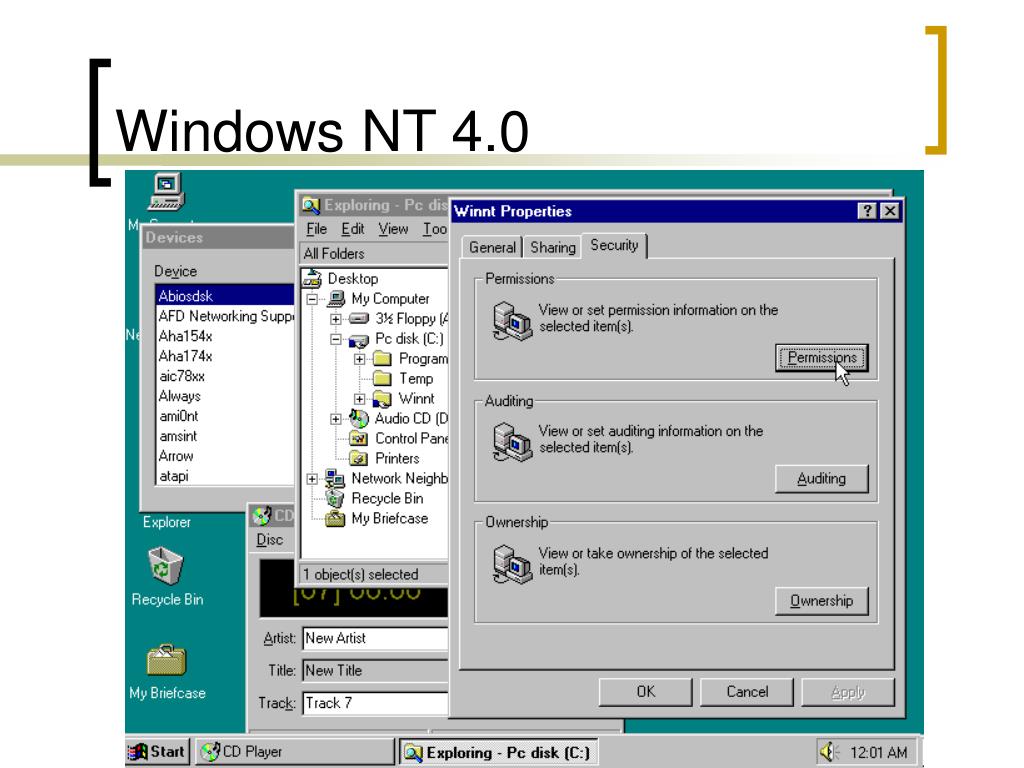This screenshot has height=768, width=1024.
Task: Open the File menu in Explorer
Action: pos(316,229)
